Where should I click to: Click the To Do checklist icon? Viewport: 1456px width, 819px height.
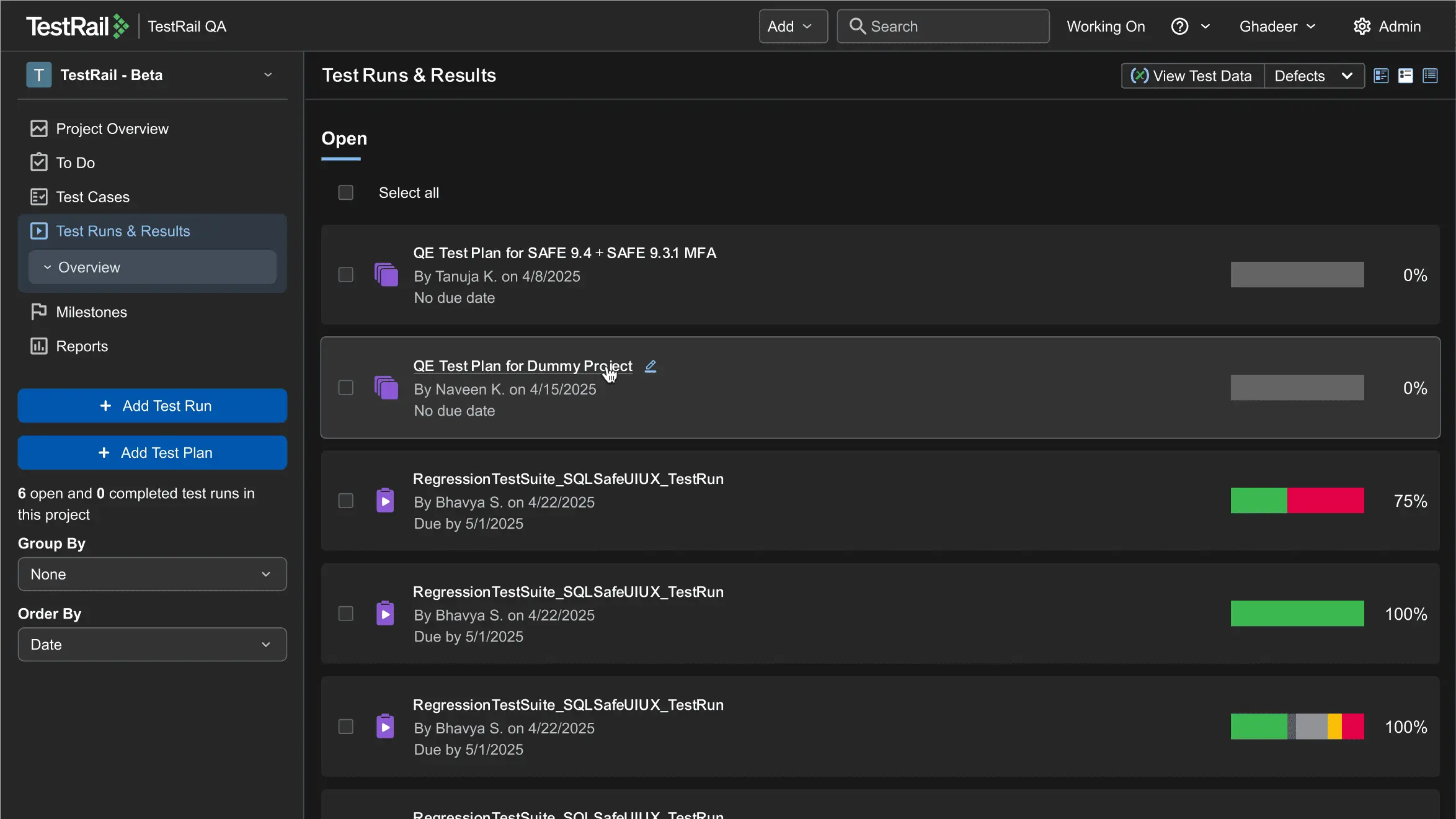tap(38, 163)
